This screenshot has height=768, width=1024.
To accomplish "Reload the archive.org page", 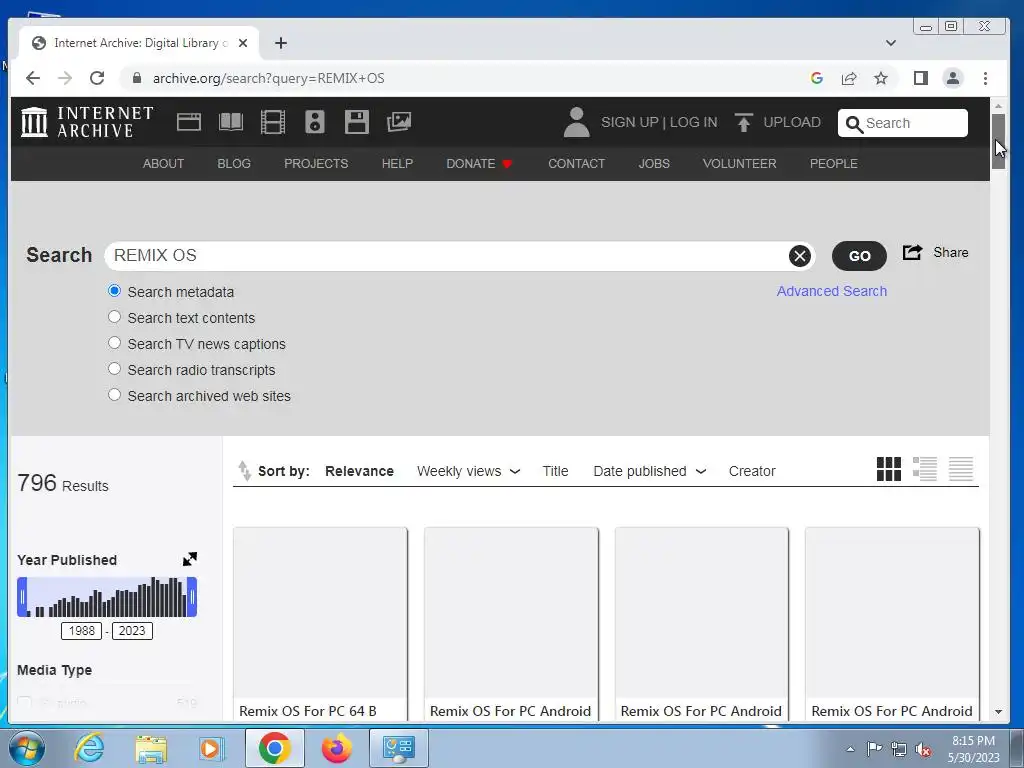I will click(x=97, y=78).
